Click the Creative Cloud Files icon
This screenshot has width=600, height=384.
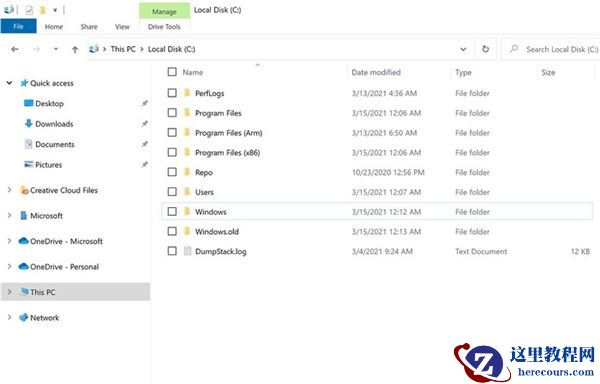[24, 190]
